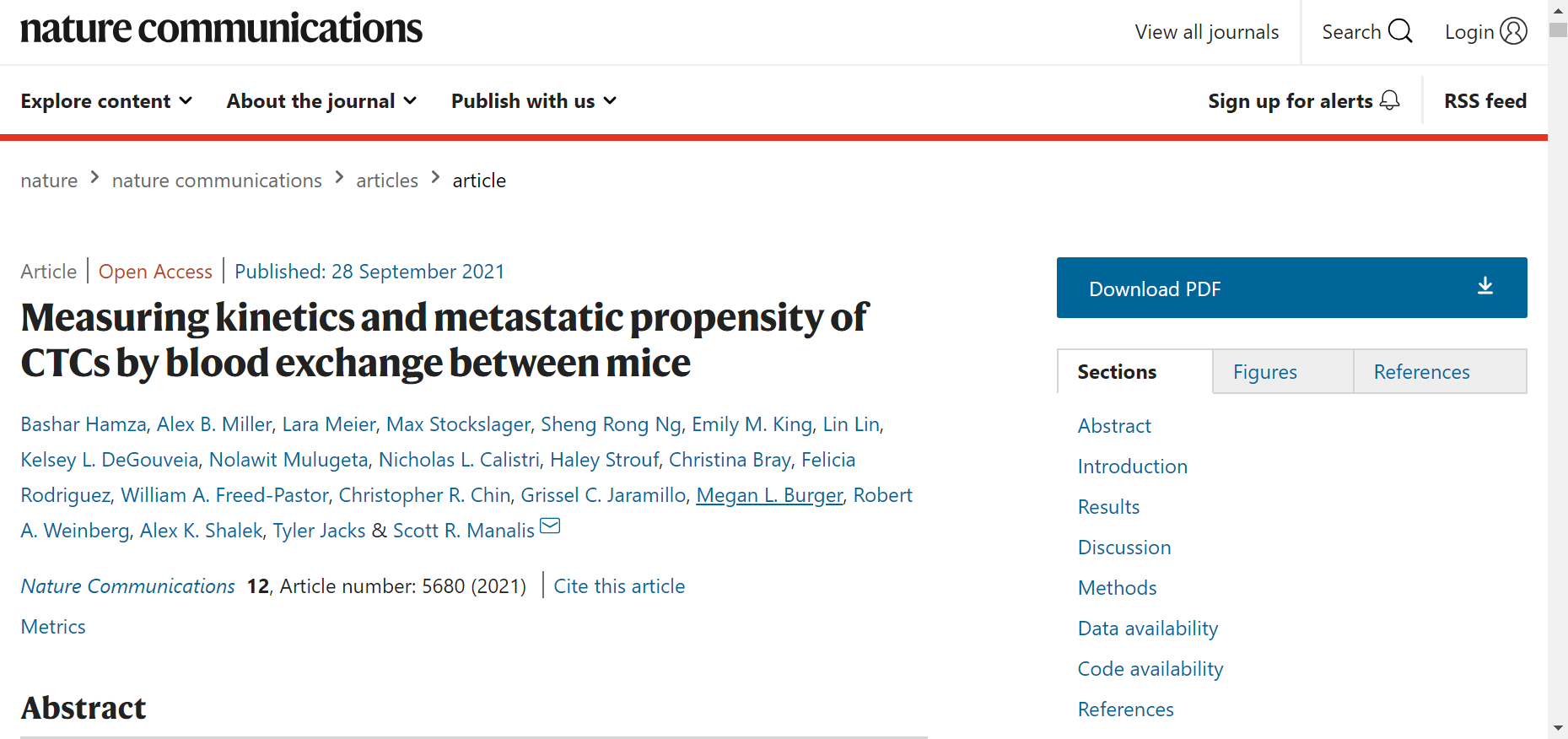
Task: Click the scrollbar down arrow
Action: pos(1558,728)
